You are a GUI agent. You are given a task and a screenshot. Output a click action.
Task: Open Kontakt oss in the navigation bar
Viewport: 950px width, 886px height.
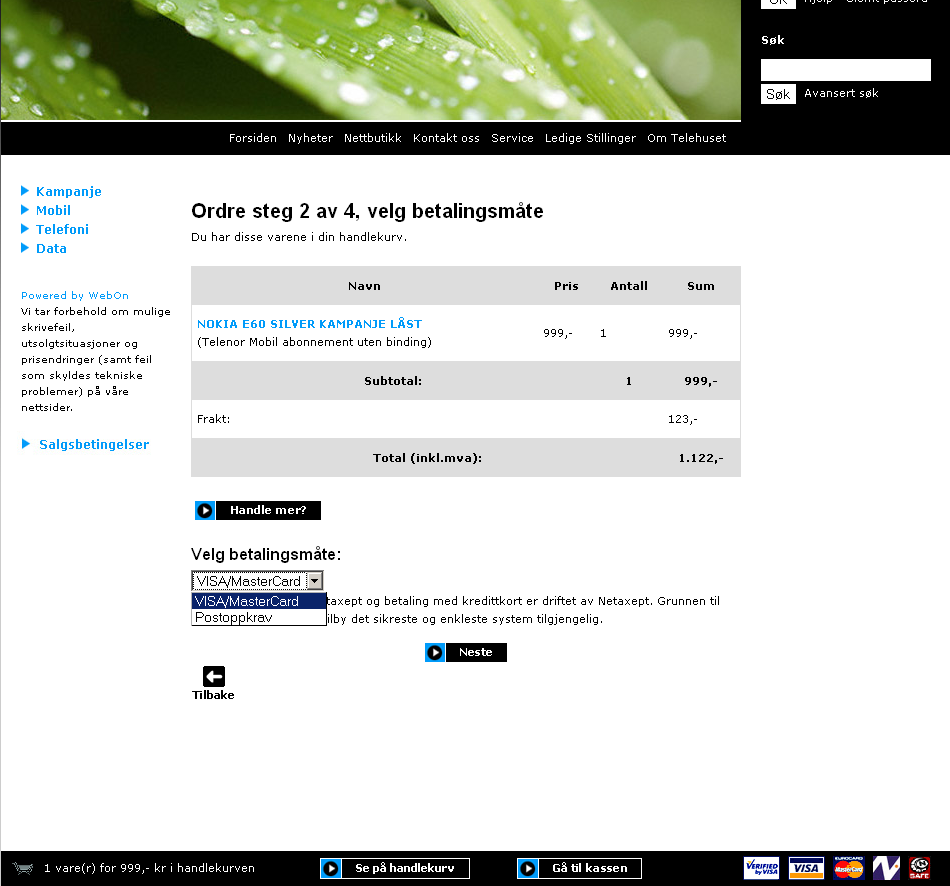(x=446, y=138)
